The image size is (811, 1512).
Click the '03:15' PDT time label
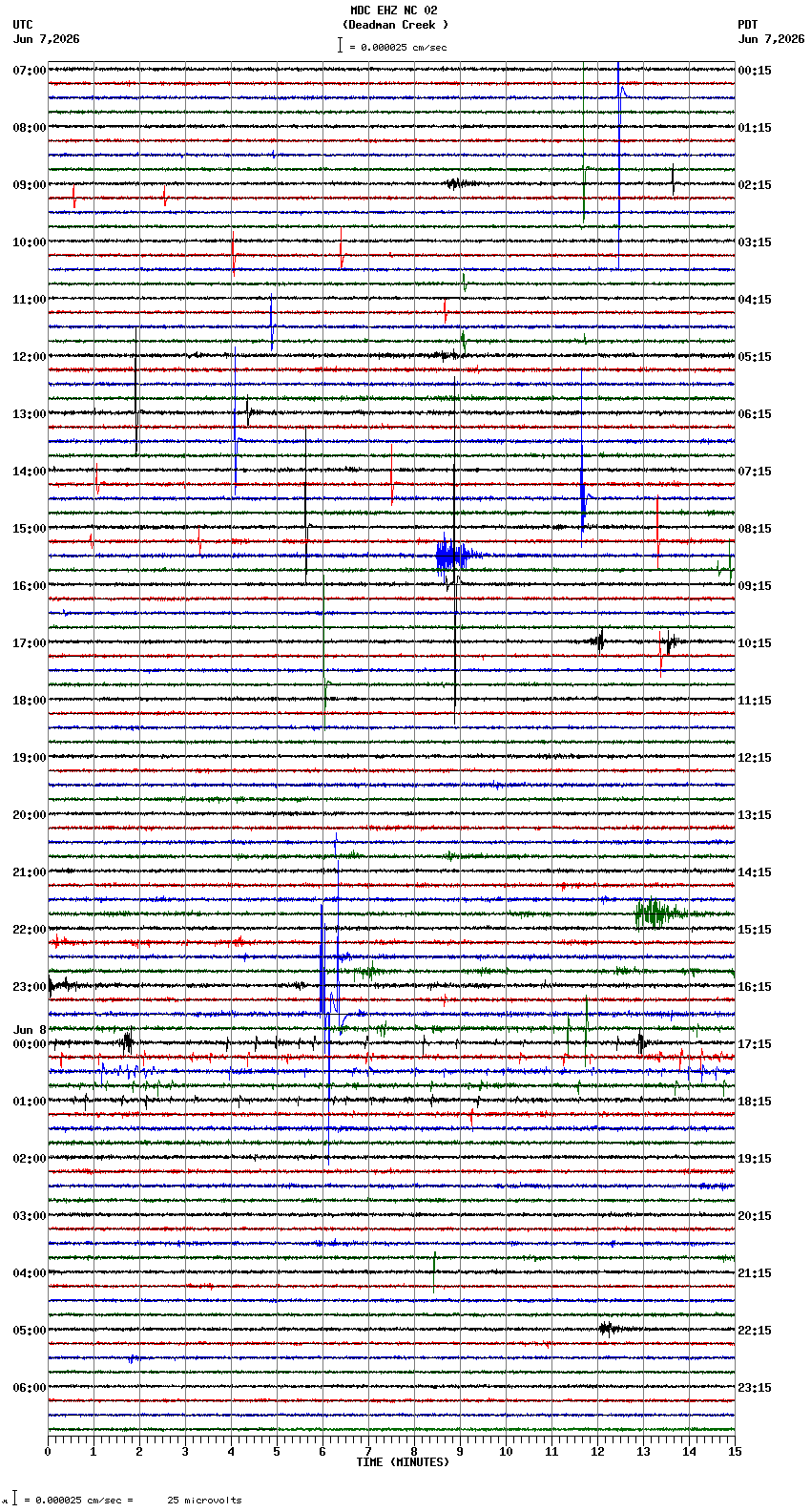tap(755, 242)
